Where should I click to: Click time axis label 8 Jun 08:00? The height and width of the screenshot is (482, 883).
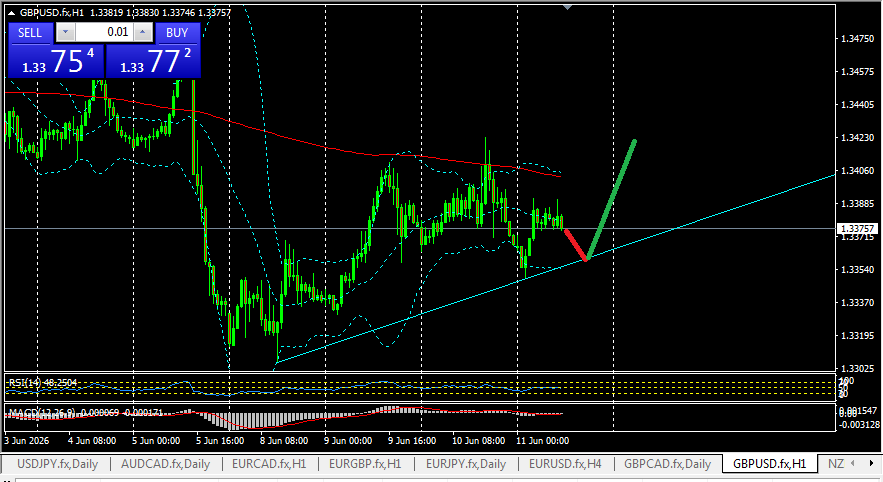point(284,441)
